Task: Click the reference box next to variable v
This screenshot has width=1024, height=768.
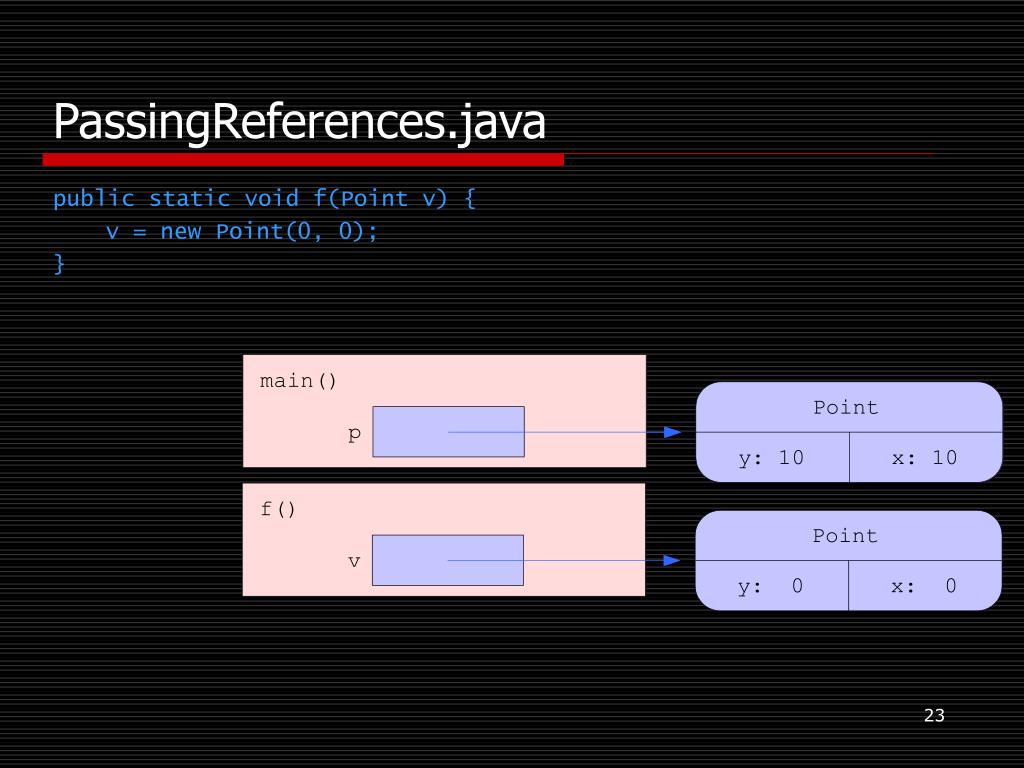Action: [447, 560]
